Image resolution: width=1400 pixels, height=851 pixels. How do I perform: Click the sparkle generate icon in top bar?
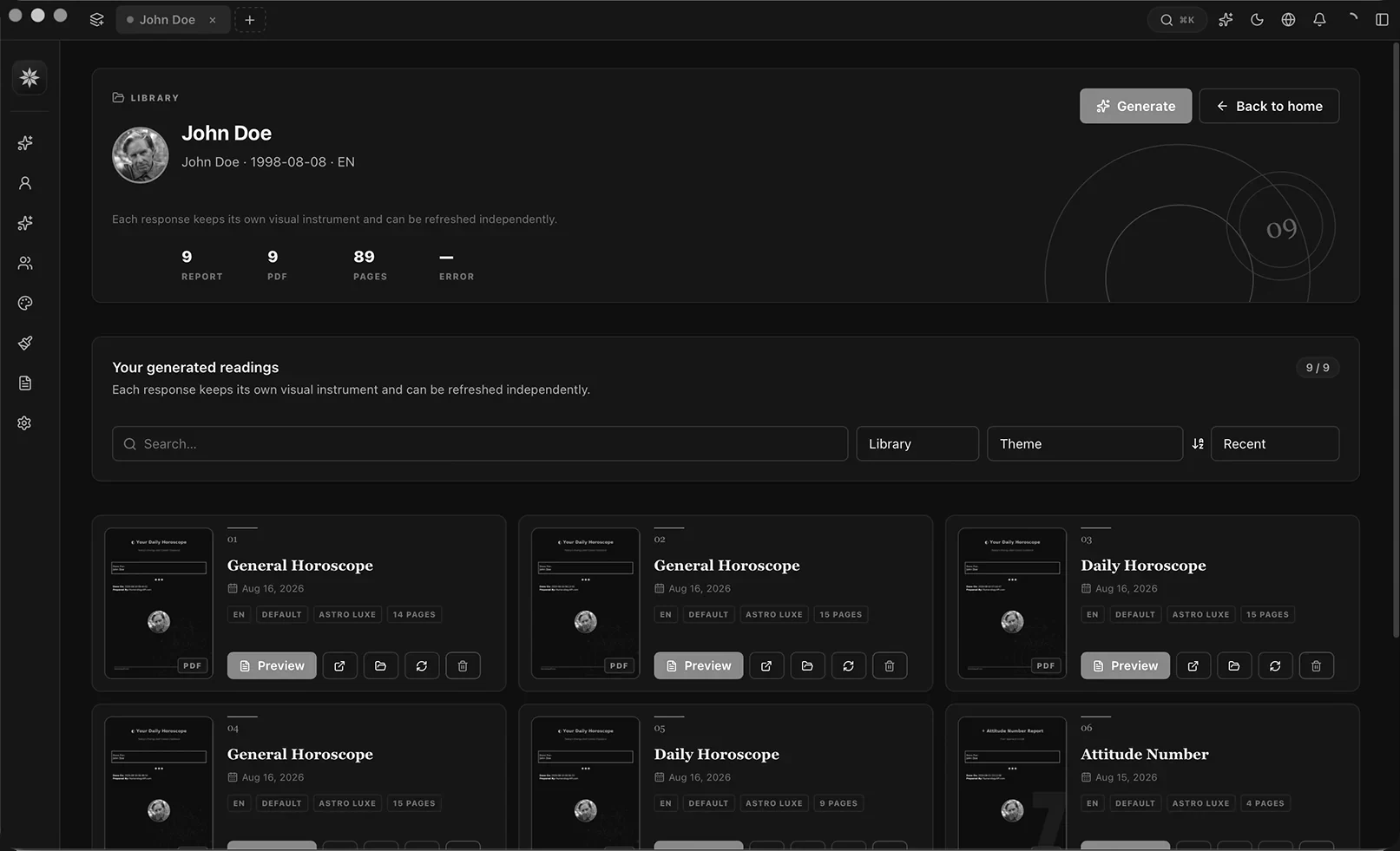1226,19
